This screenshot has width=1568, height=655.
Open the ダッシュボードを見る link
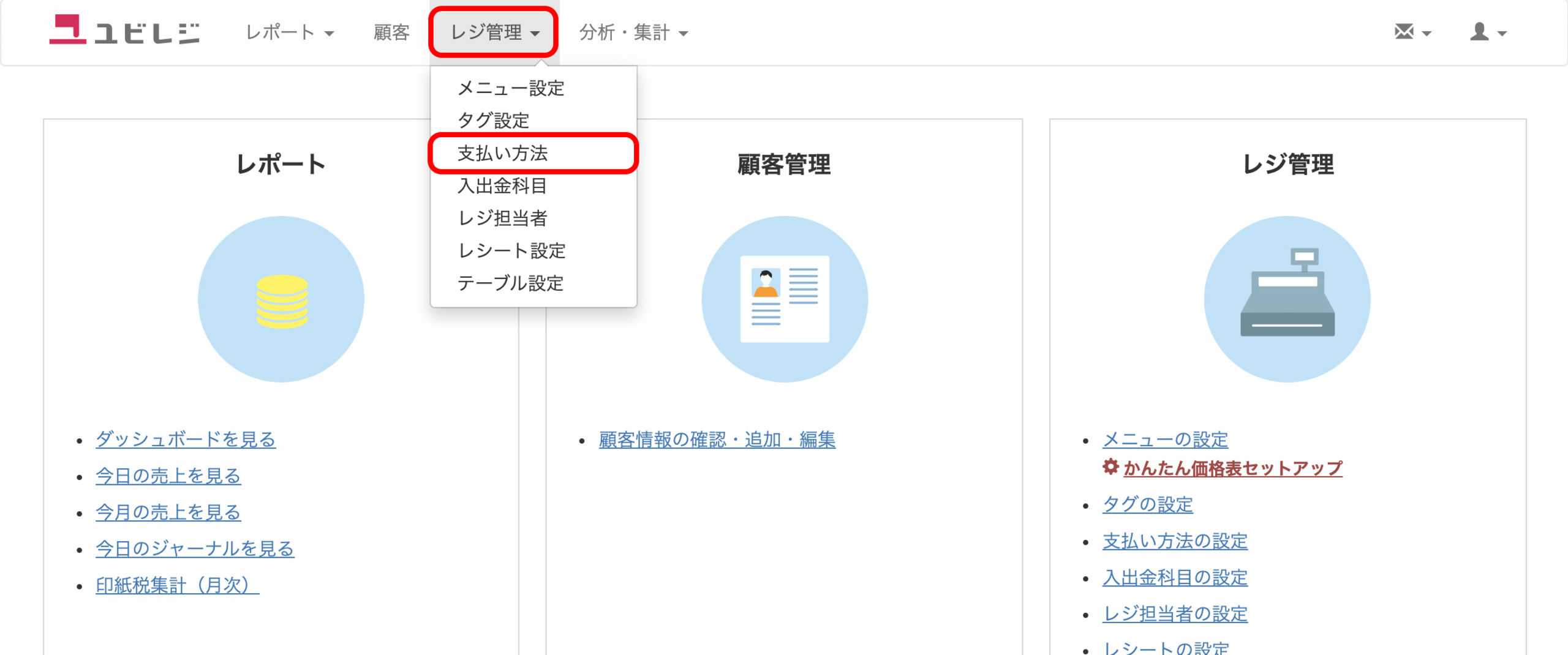pyautogui.click(x=186, y=440)
